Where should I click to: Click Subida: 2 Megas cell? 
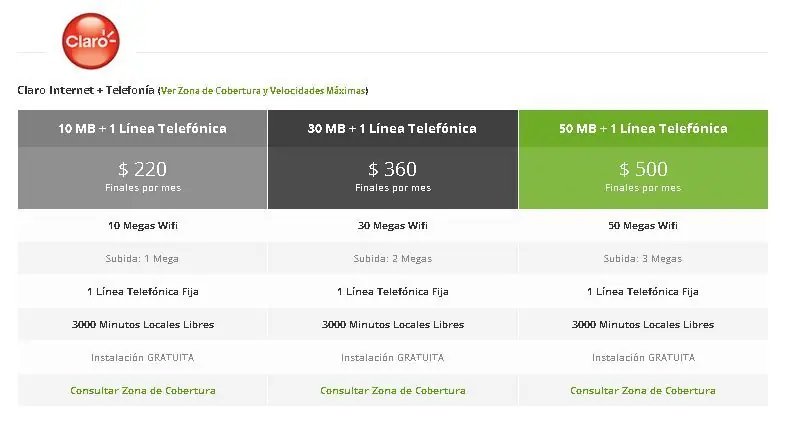tap(392, 258)
